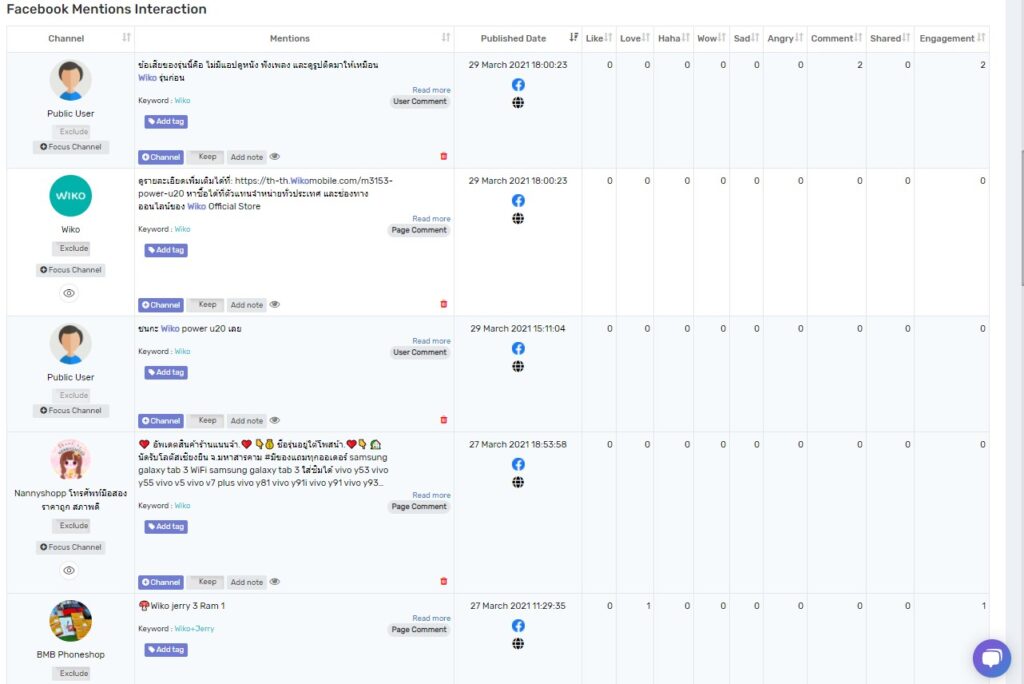Open the chat support bubble
Image resolution: width=1024 pixels, height=684 pixels.
pos(991,658)
